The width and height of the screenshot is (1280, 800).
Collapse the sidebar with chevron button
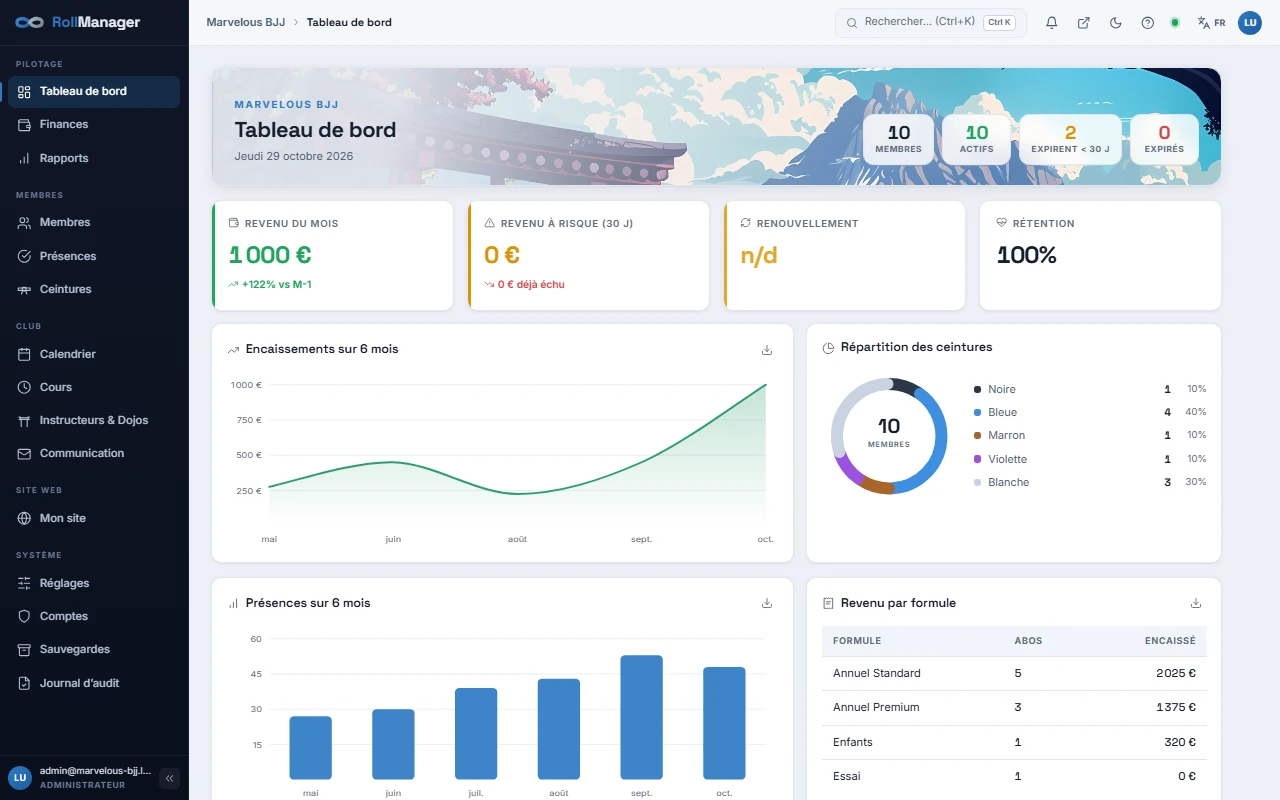(169, 778)
